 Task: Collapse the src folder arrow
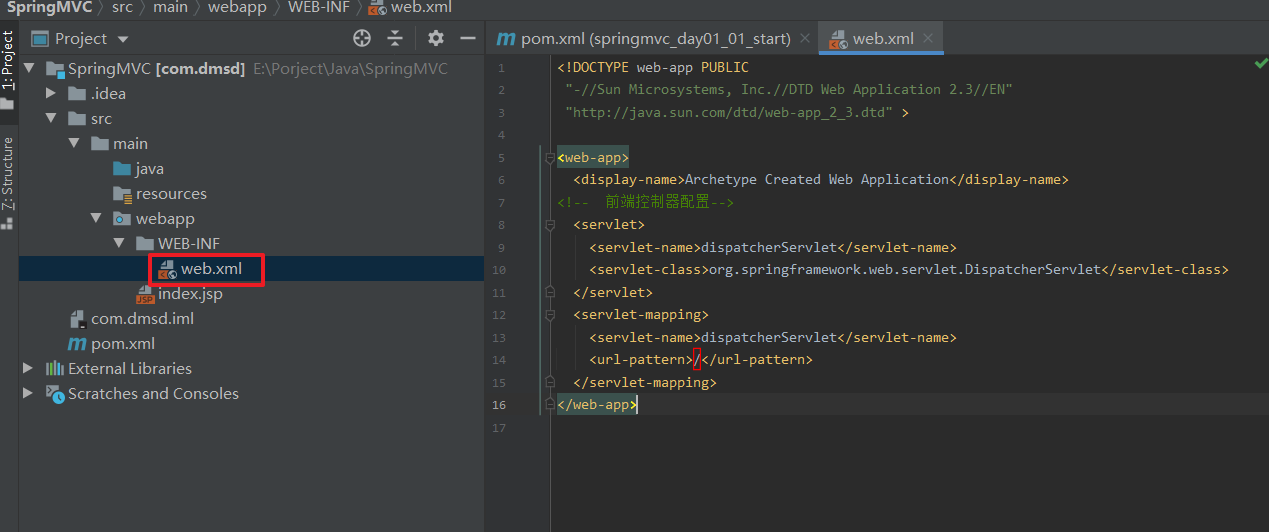click(x=51, y=119)
